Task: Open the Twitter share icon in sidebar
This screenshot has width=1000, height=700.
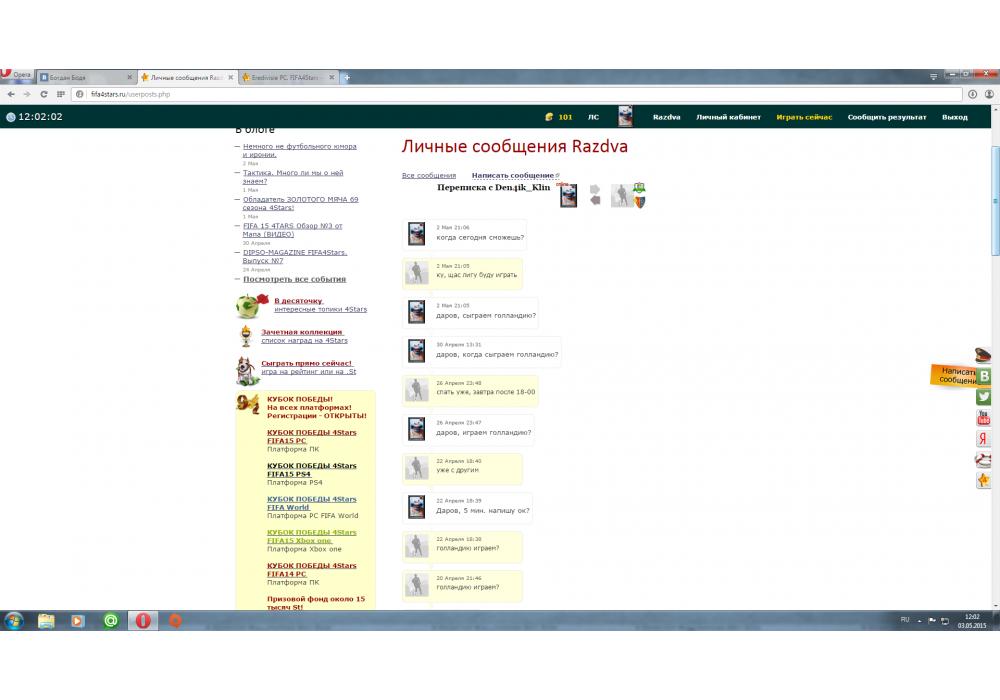Action: coord(984,397)
